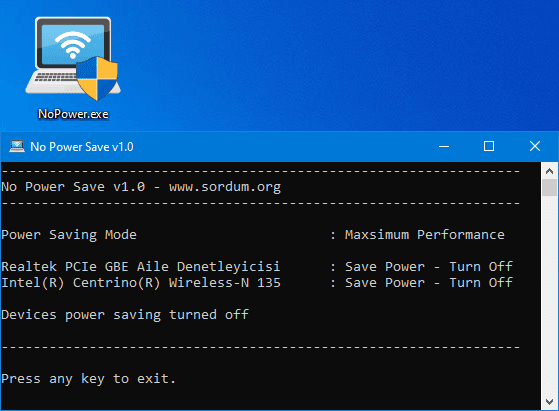Minimize the No Power Save window
Viewport: 559px width, 411px height.
[x=444, y=146]
